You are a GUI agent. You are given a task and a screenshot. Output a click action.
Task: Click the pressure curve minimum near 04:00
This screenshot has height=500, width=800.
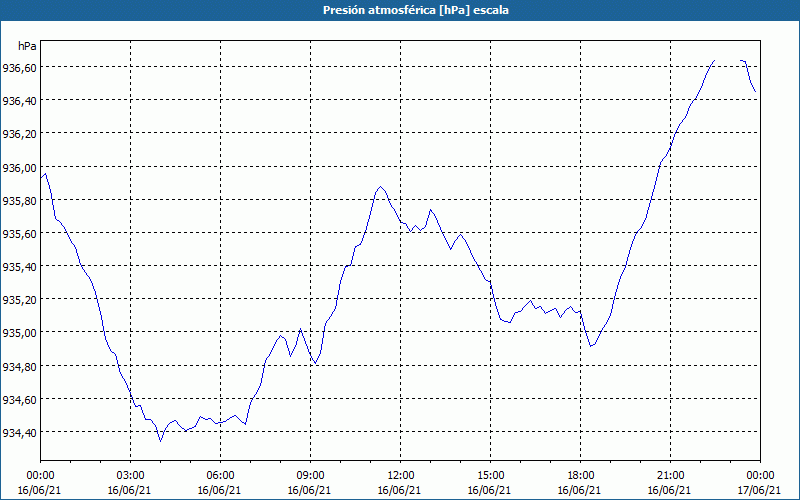click(x=160, y=441)
